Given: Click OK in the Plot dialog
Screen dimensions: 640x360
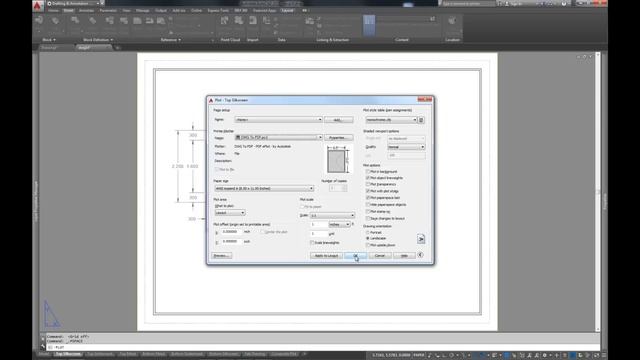Looking at the screenshot, I should (x=356, y=256).
